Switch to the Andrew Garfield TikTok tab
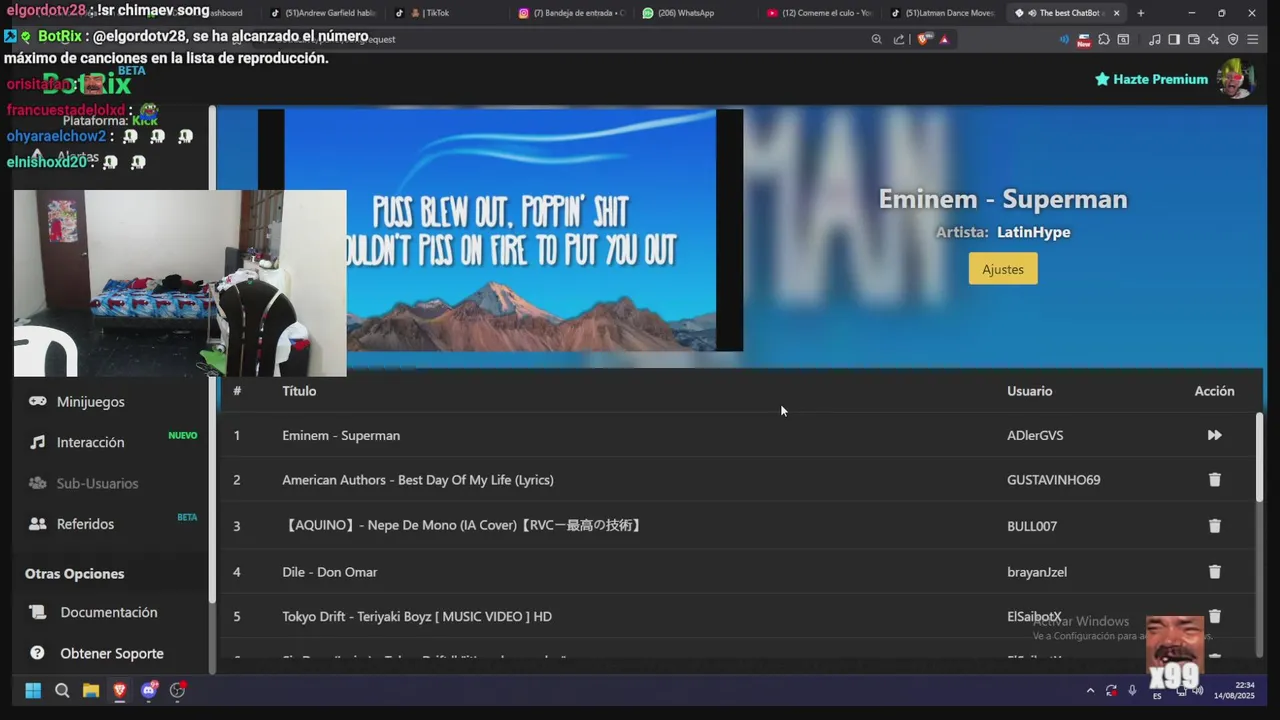Image resolution: width=1280 pixels, height=720 pixels. click(324, 13)
